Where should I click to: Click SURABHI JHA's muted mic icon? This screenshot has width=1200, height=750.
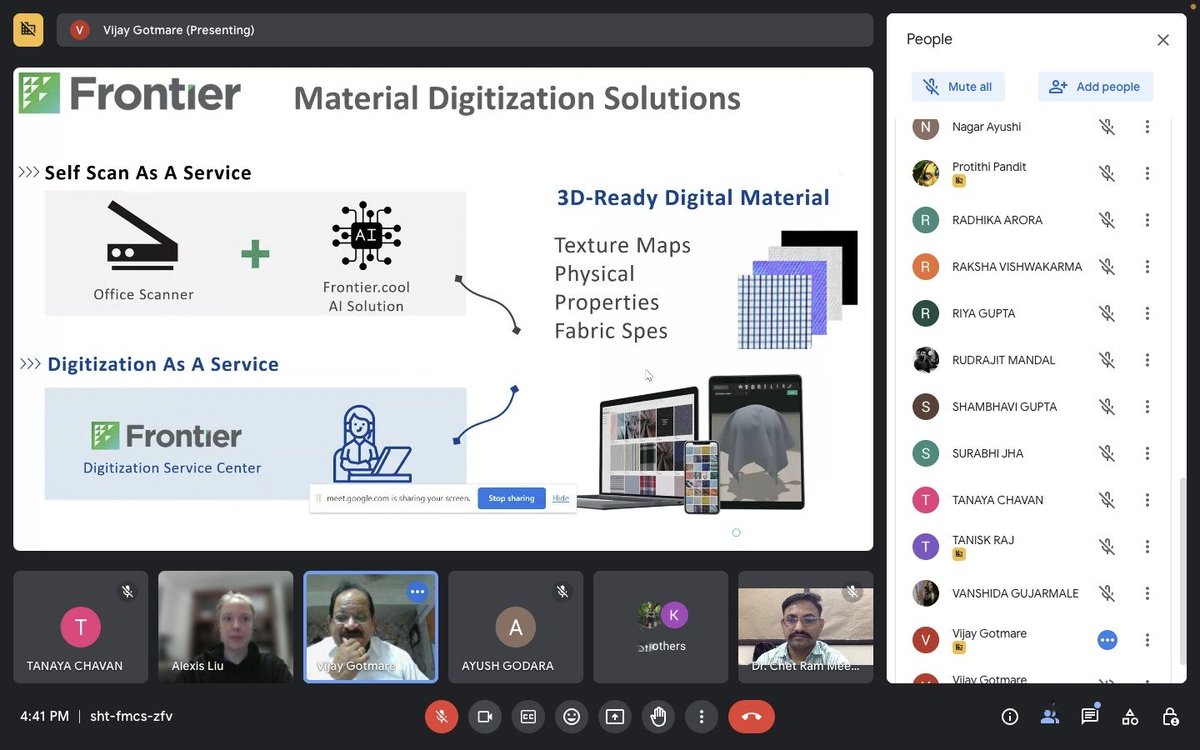click(1107, 453)
